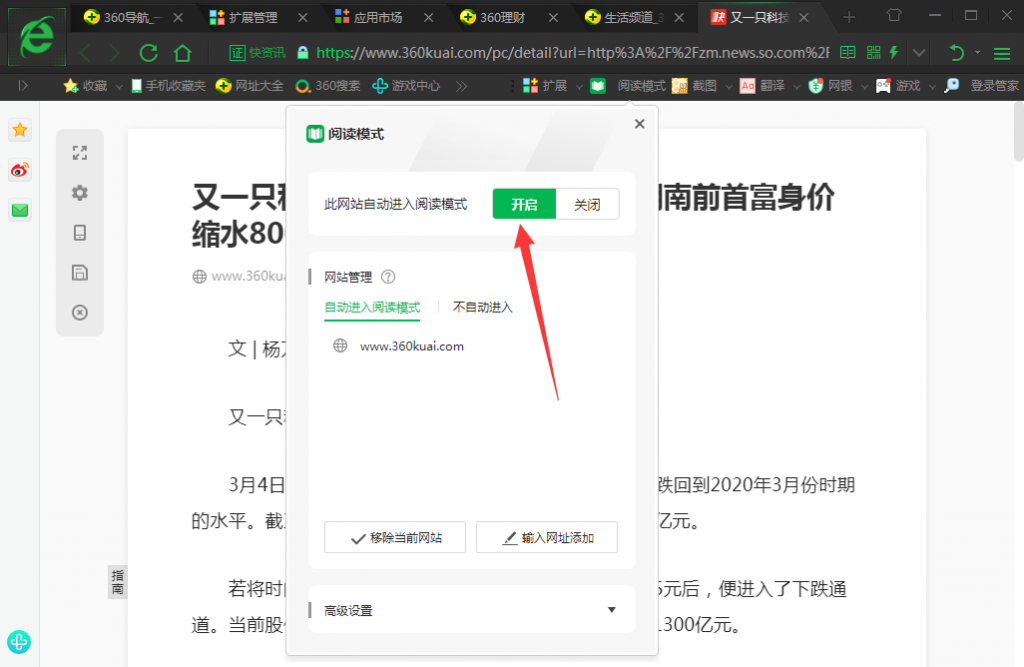Viewport: 1024px width, 667px height.
Task: Click the 阅读模式 toolbar label
Action: (x=641, y=86)
